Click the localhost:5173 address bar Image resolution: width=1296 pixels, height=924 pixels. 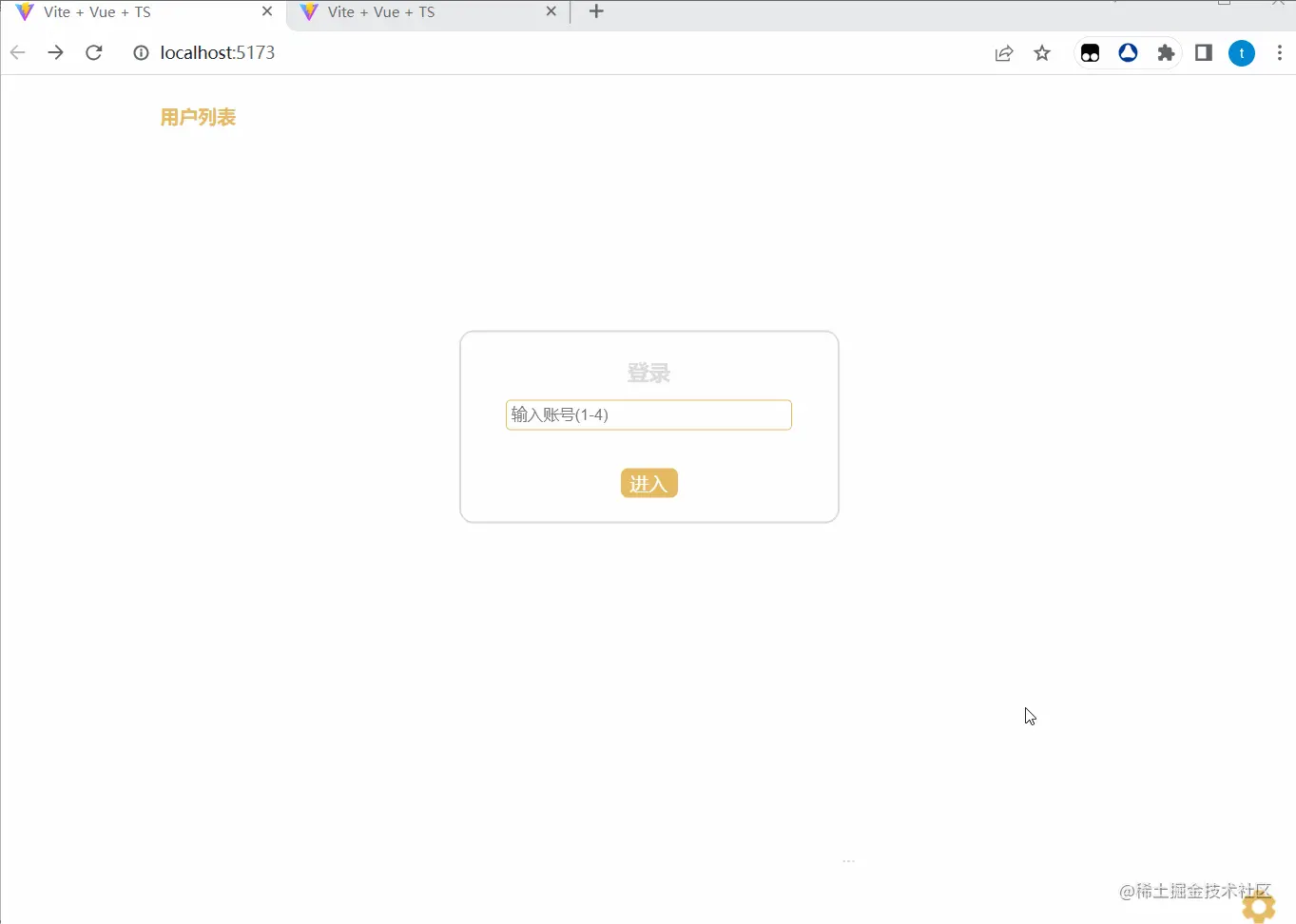[x=217, y=52]
